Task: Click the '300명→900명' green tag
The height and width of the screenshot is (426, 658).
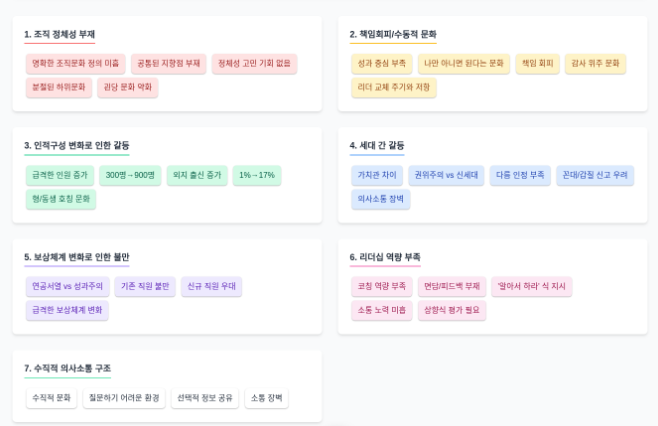Action: click(130, 175)
